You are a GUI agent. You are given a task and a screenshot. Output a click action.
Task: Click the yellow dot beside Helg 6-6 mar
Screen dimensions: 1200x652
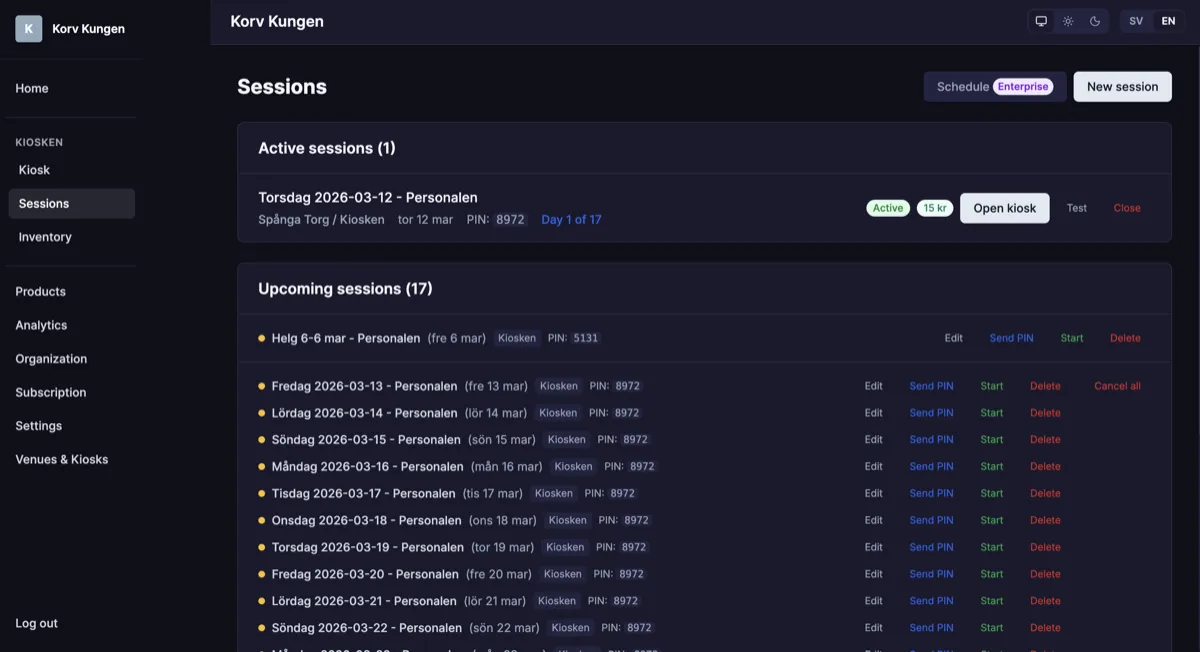pyautogui.click(x=262, y=338)
